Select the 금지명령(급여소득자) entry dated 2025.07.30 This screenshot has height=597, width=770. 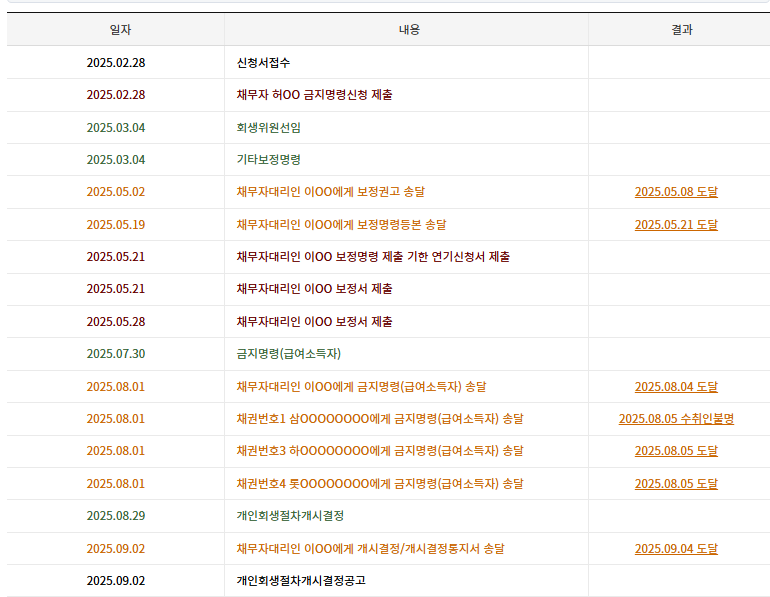tap(289, 354)
